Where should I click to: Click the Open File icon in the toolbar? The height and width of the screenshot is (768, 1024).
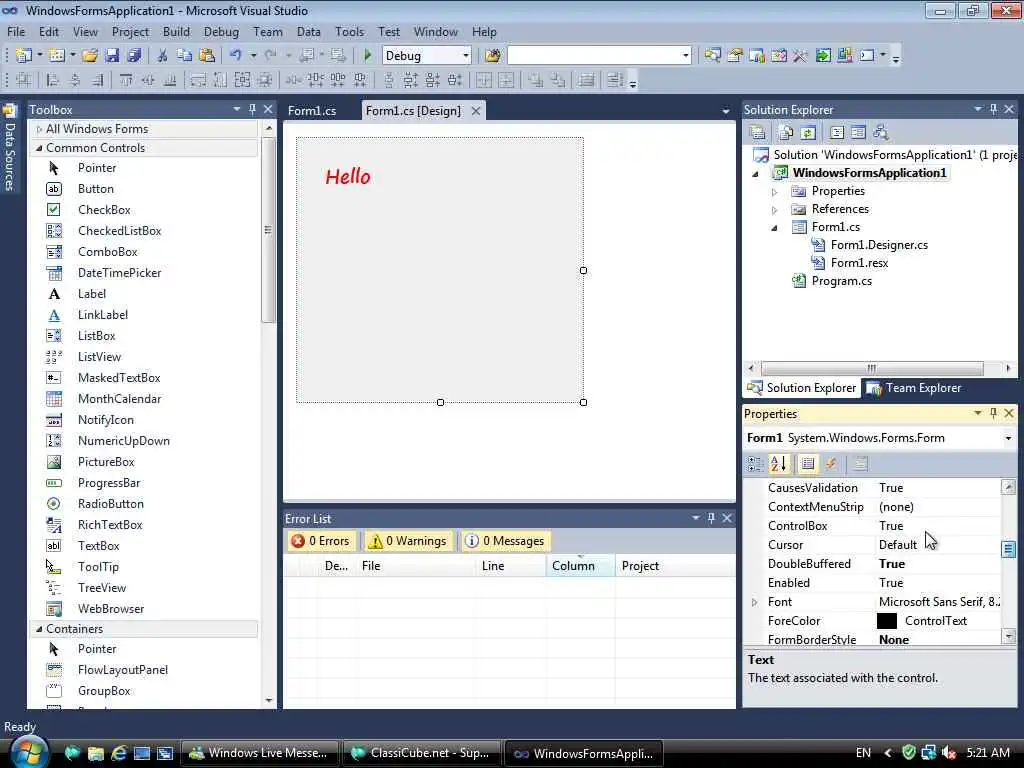click(90, 56)
